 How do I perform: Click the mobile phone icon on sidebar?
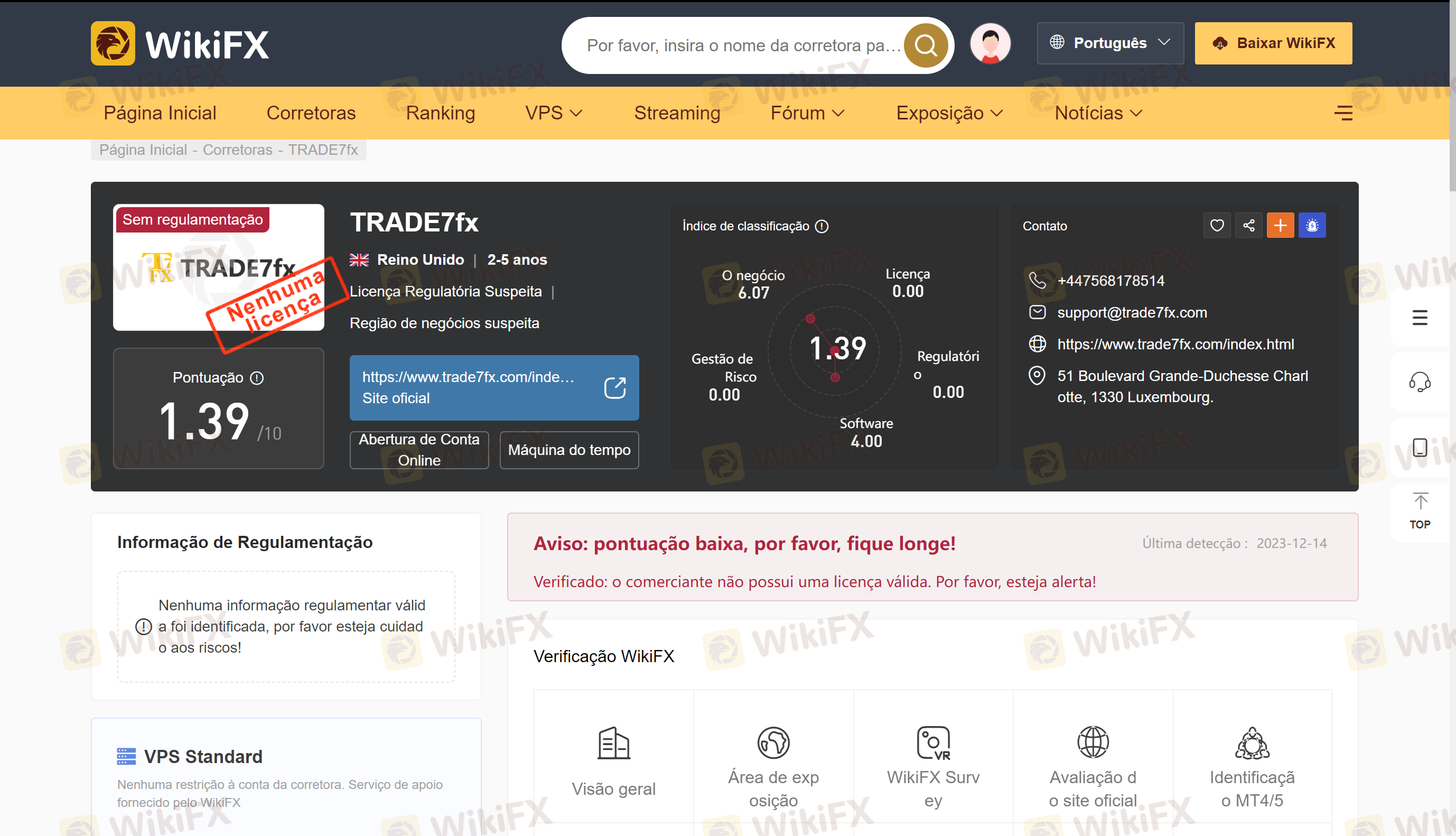coord(1419,447)
